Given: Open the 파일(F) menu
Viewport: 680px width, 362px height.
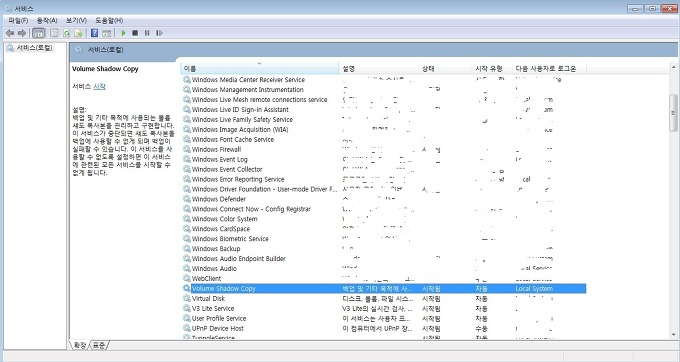Looking at the screenshot, I should point(18,20).
